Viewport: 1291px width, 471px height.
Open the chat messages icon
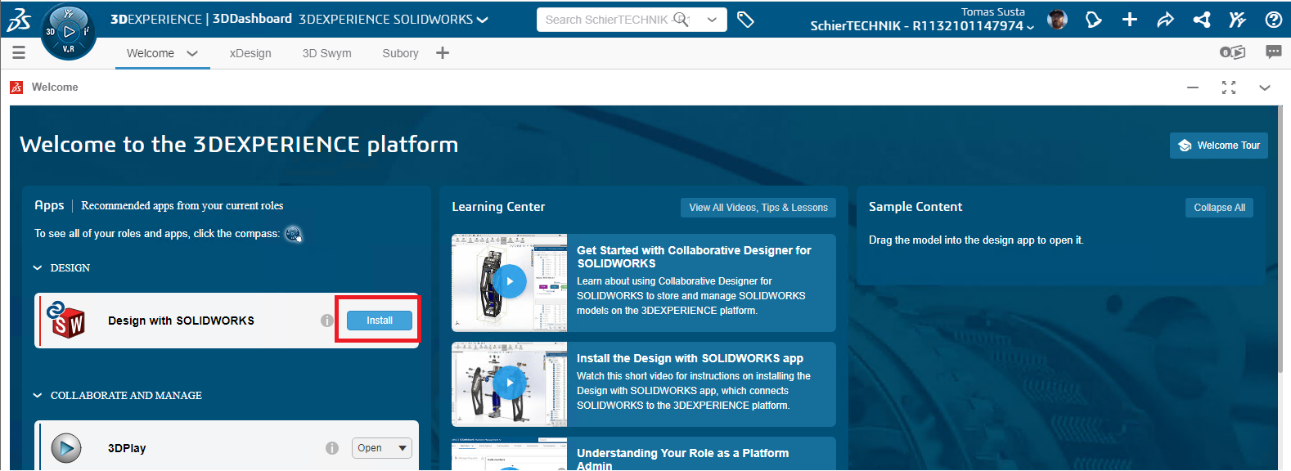1273,52
